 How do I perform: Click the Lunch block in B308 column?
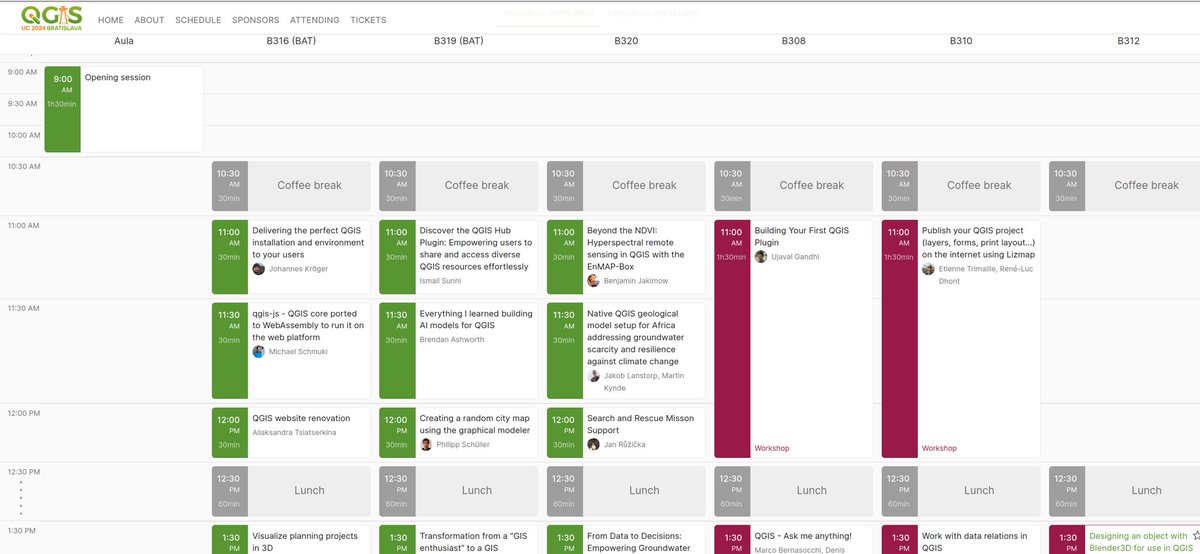[x=793, y=490]
